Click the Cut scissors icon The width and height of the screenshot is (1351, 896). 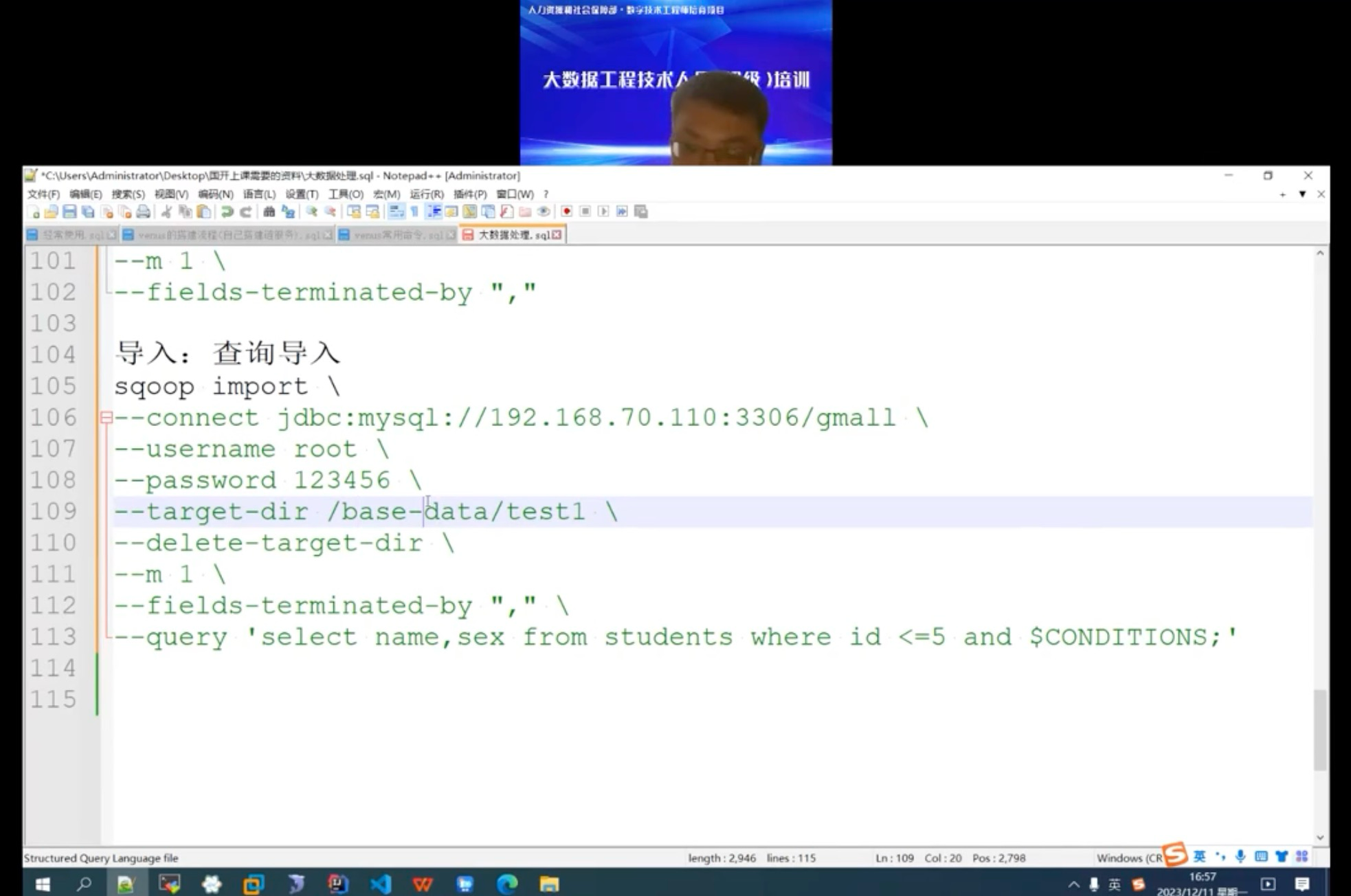click(x=167, y=212)
